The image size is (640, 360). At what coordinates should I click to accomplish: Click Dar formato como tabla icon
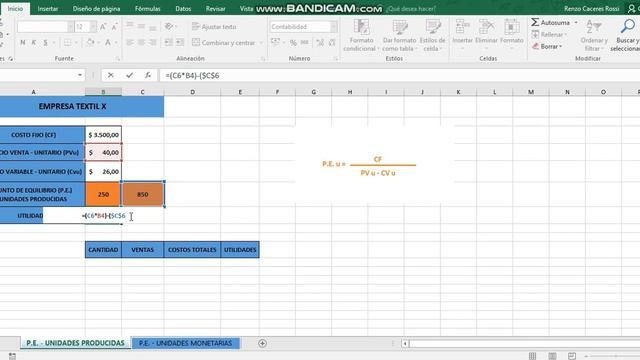tap(400, 27)
